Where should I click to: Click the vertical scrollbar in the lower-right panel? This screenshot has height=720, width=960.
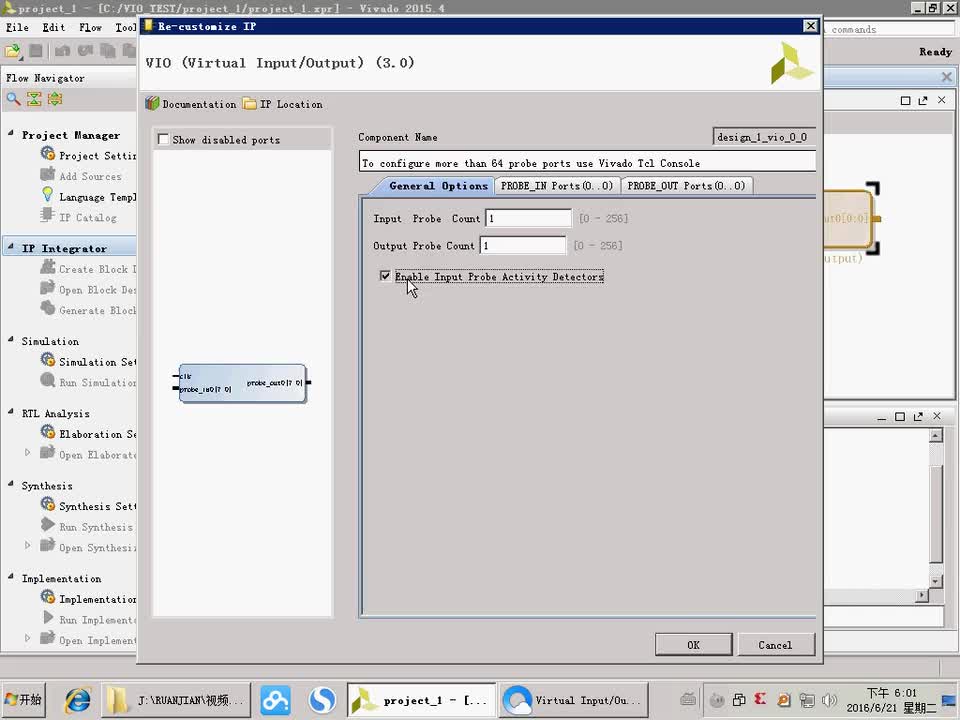(935, 508)
